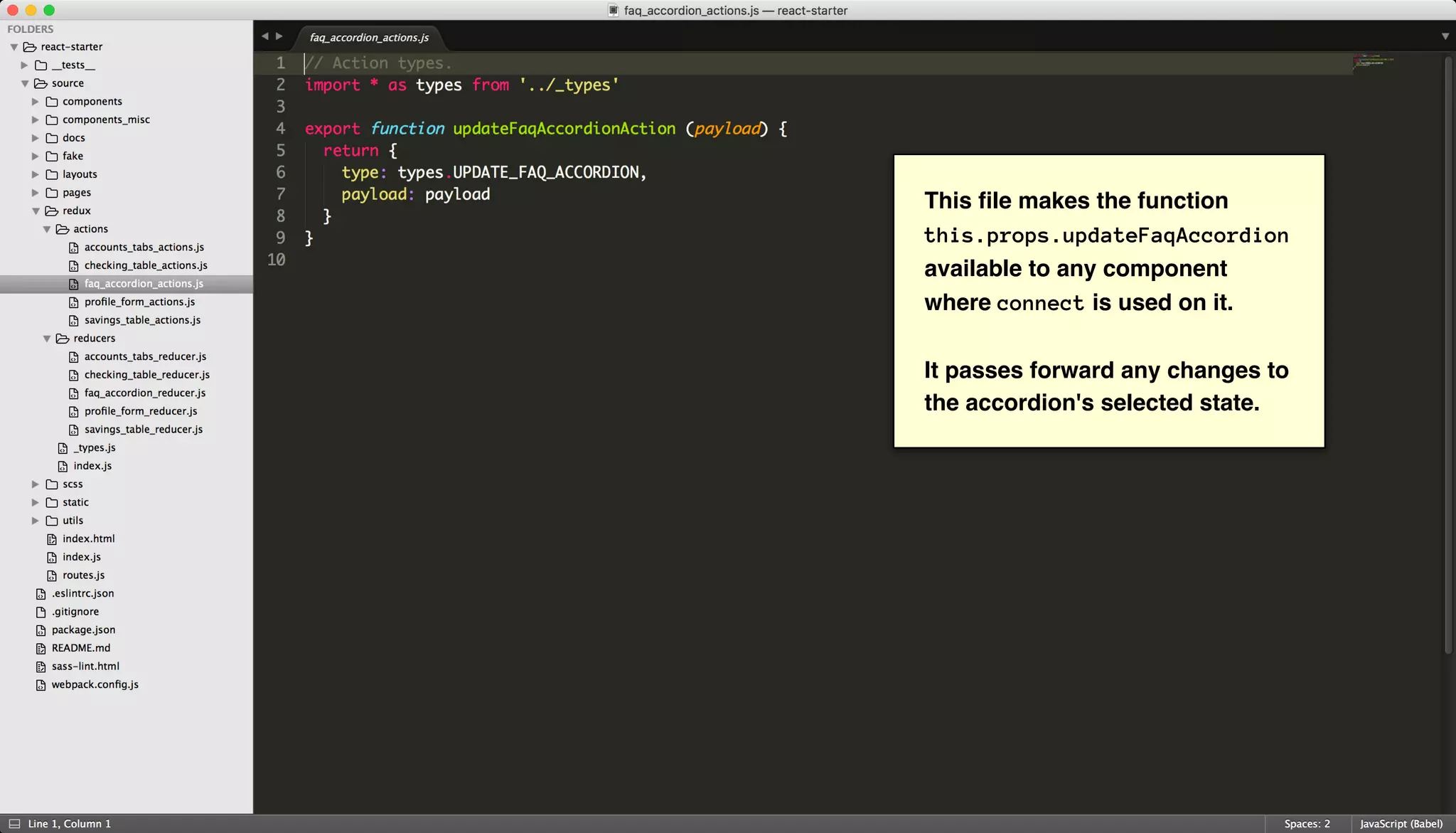Screen dimensions: 1456x833
Task: Click the .gitignore file icon
Action: [41, 612]
